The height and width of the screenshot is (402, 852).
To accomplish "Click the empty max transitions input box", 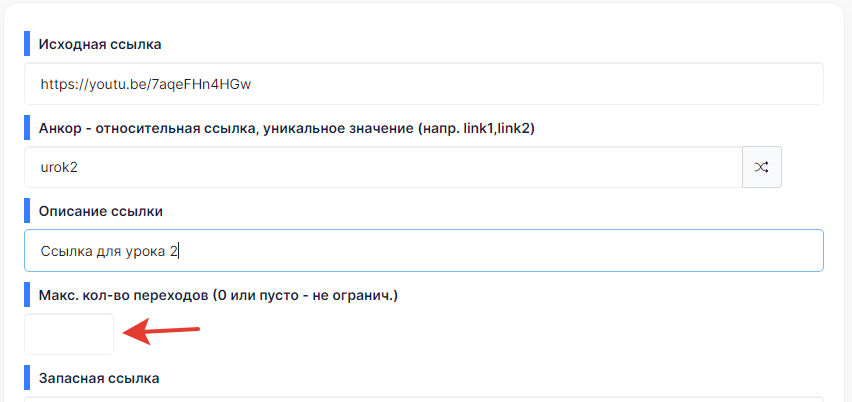I will coord(69,334).
